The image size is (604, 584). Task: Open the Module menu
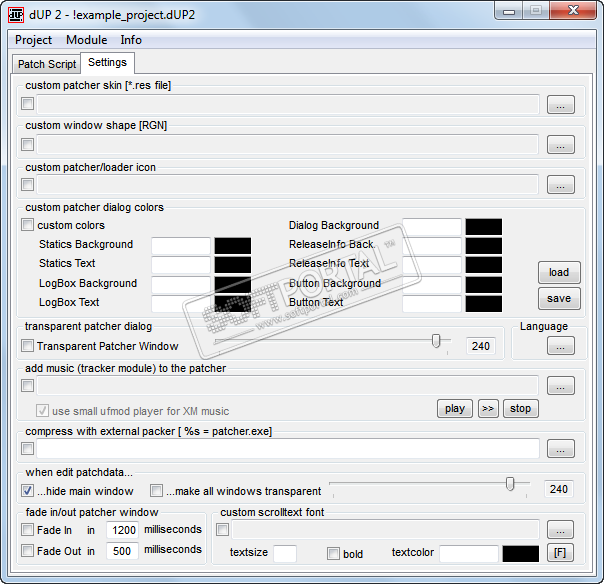(87, 40)
